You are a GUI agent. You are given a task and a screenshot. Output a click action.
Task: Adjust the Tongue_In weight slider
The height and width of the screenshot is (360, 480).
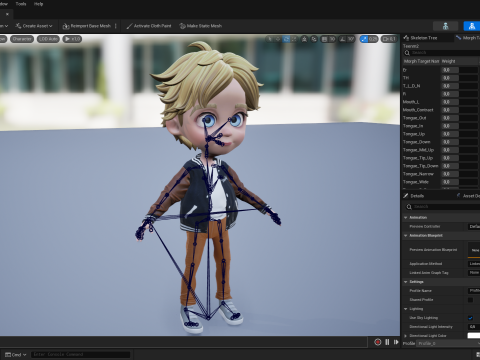click(x=460, y=126)
